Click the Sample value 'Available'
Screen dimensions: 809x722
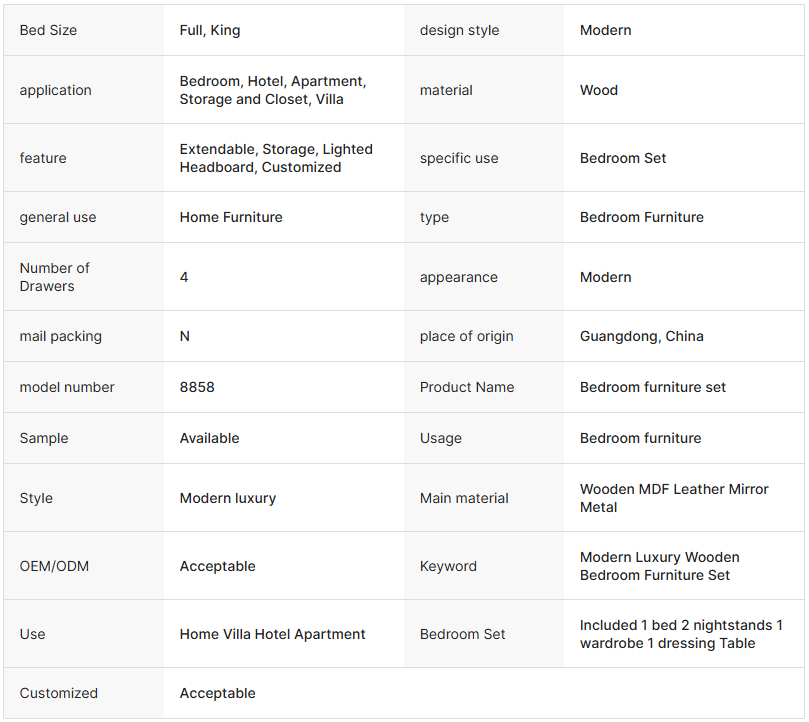(209, 438)
